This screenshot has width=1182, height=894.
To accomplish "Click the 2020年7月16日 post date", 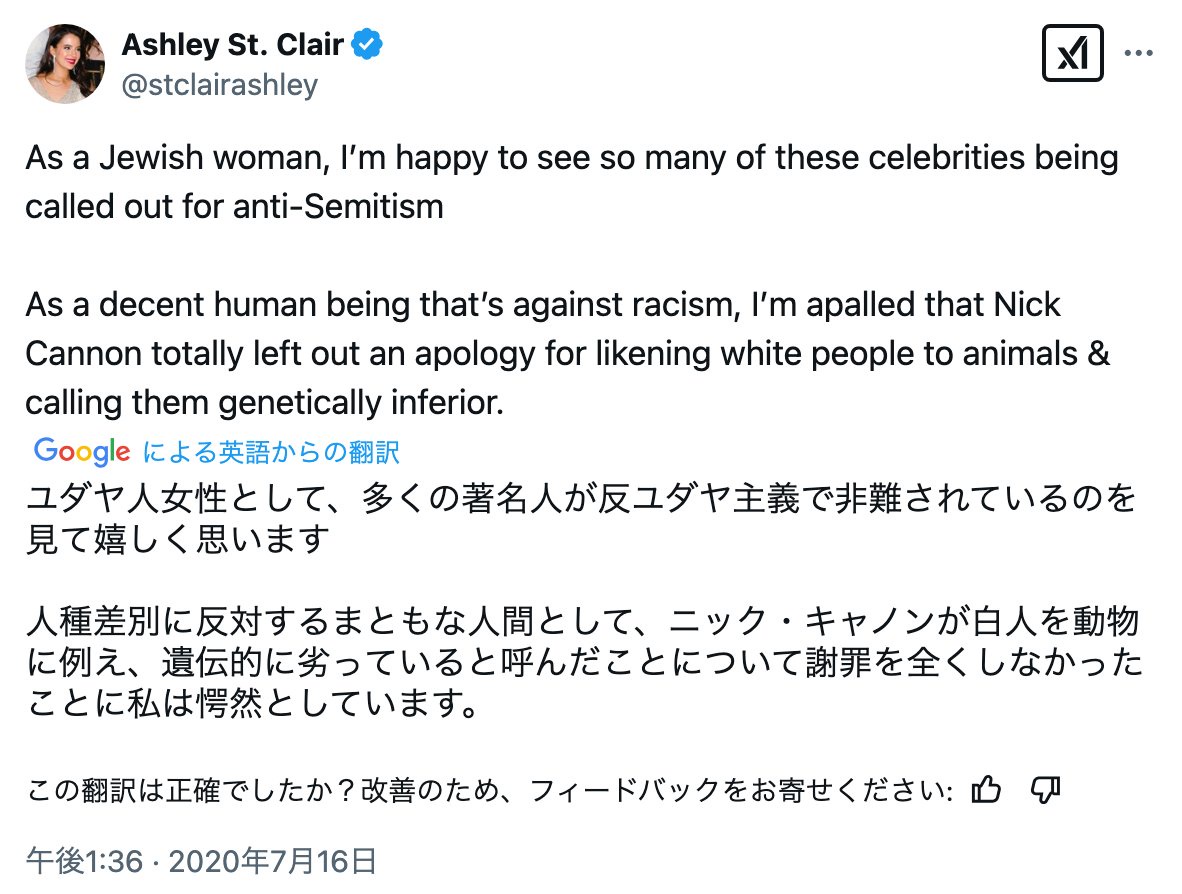I will (x=275, y=860).
